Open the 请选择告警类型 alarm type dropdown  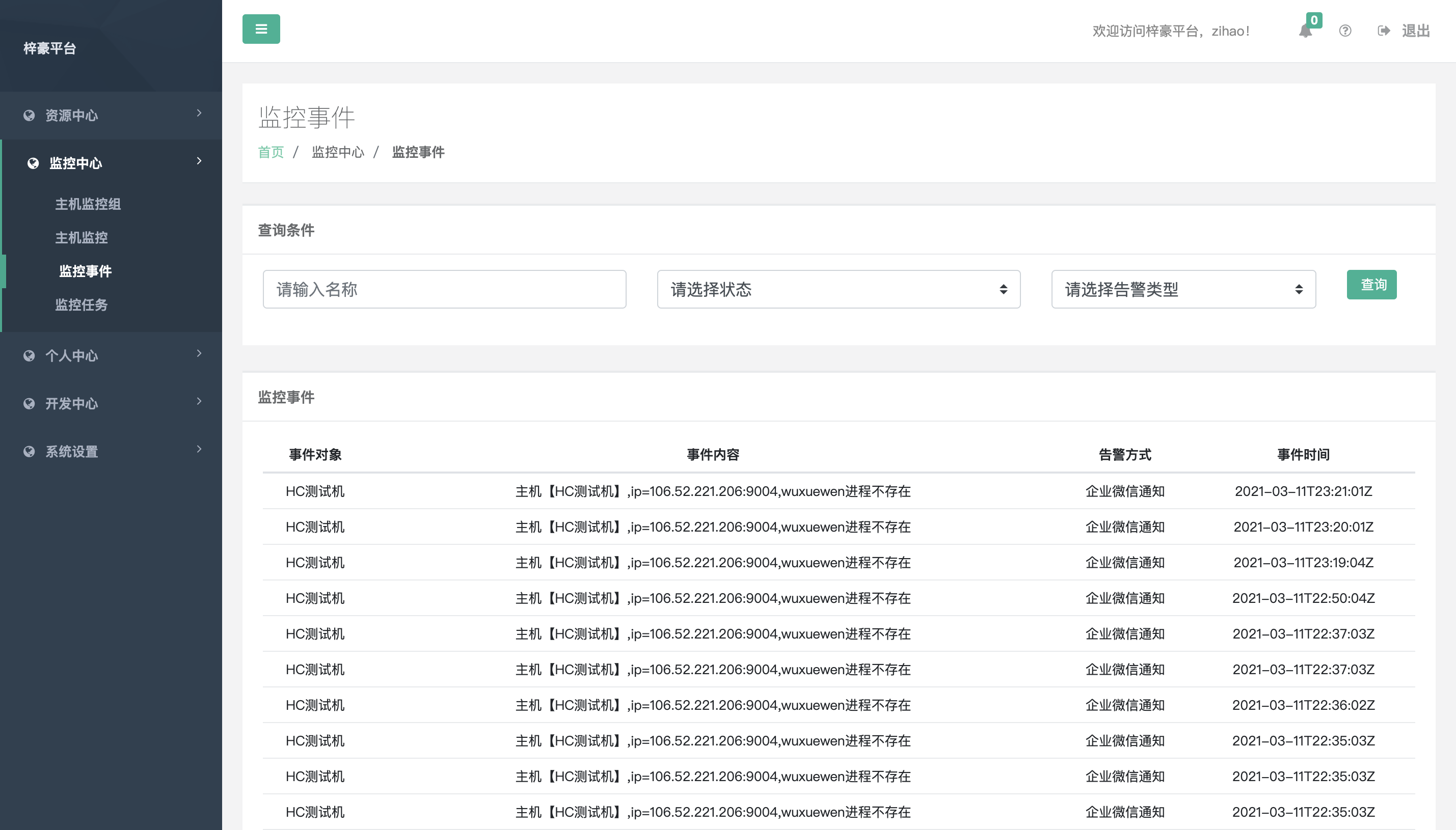point(1183,290)
